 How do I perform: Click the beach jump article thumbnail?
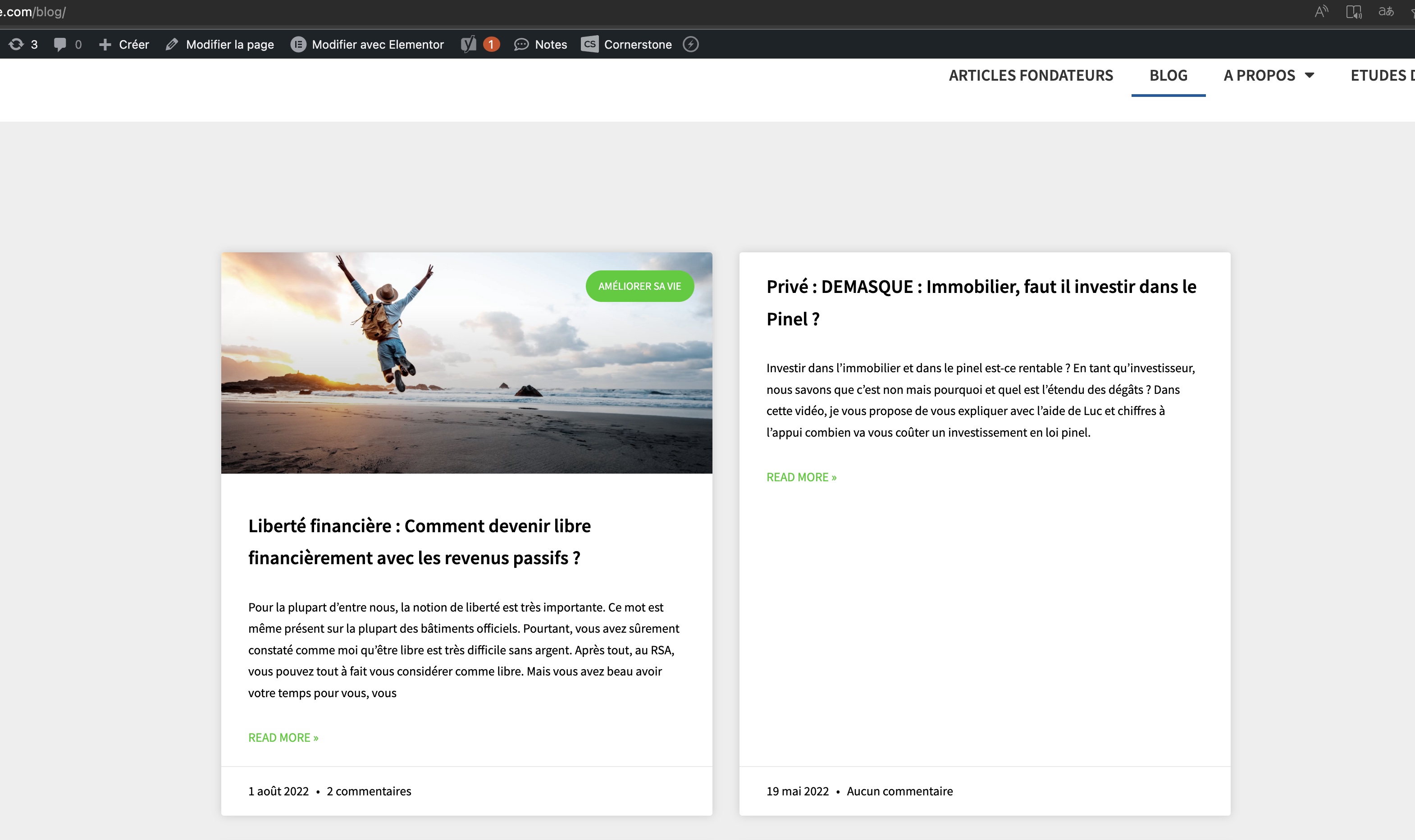pos(466,362)
